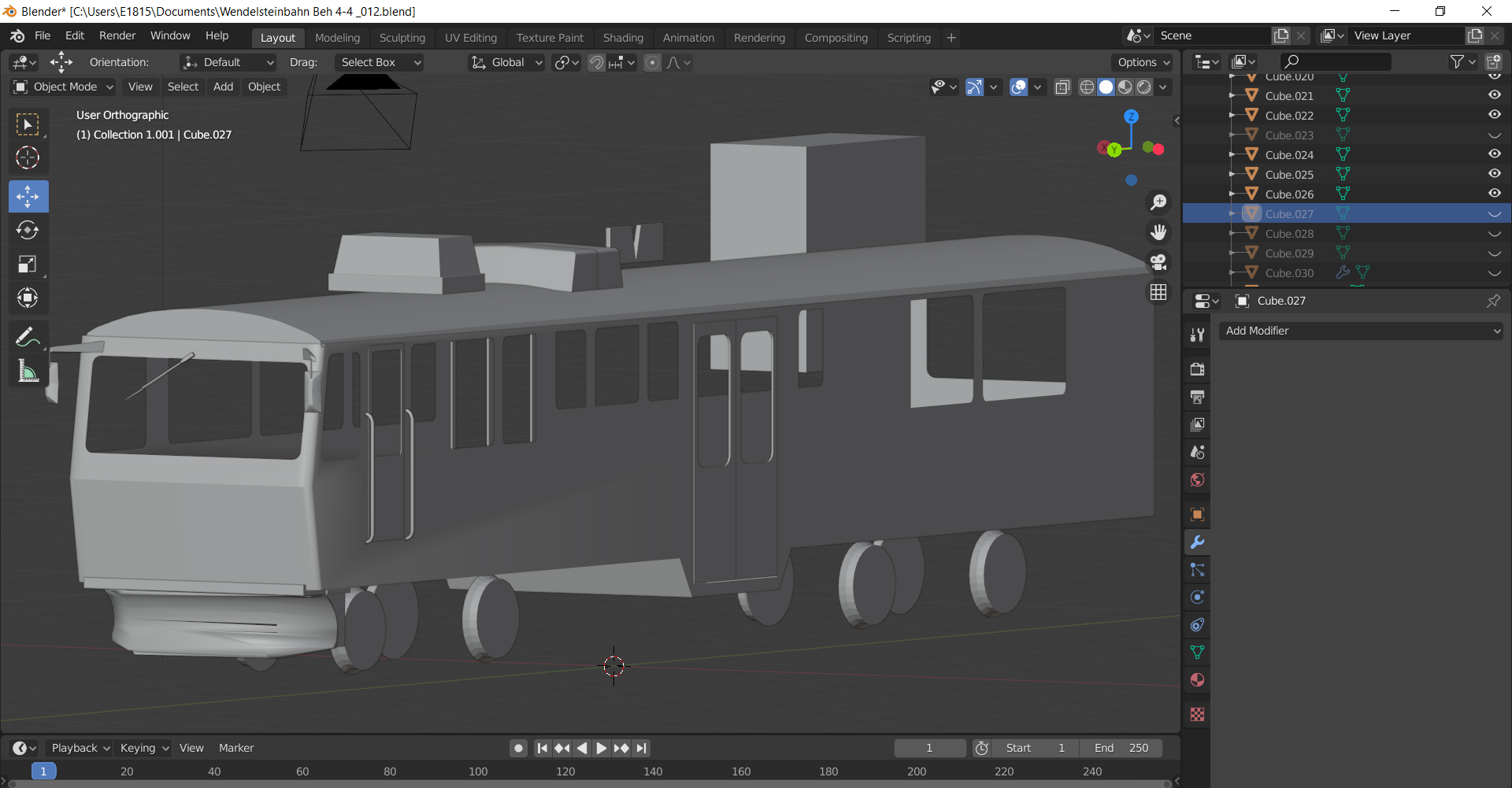Image resolution: width=1512 pixels, height=788 pixels.
Task: Open the Object Mode dropdown
Action: (65, 87)
